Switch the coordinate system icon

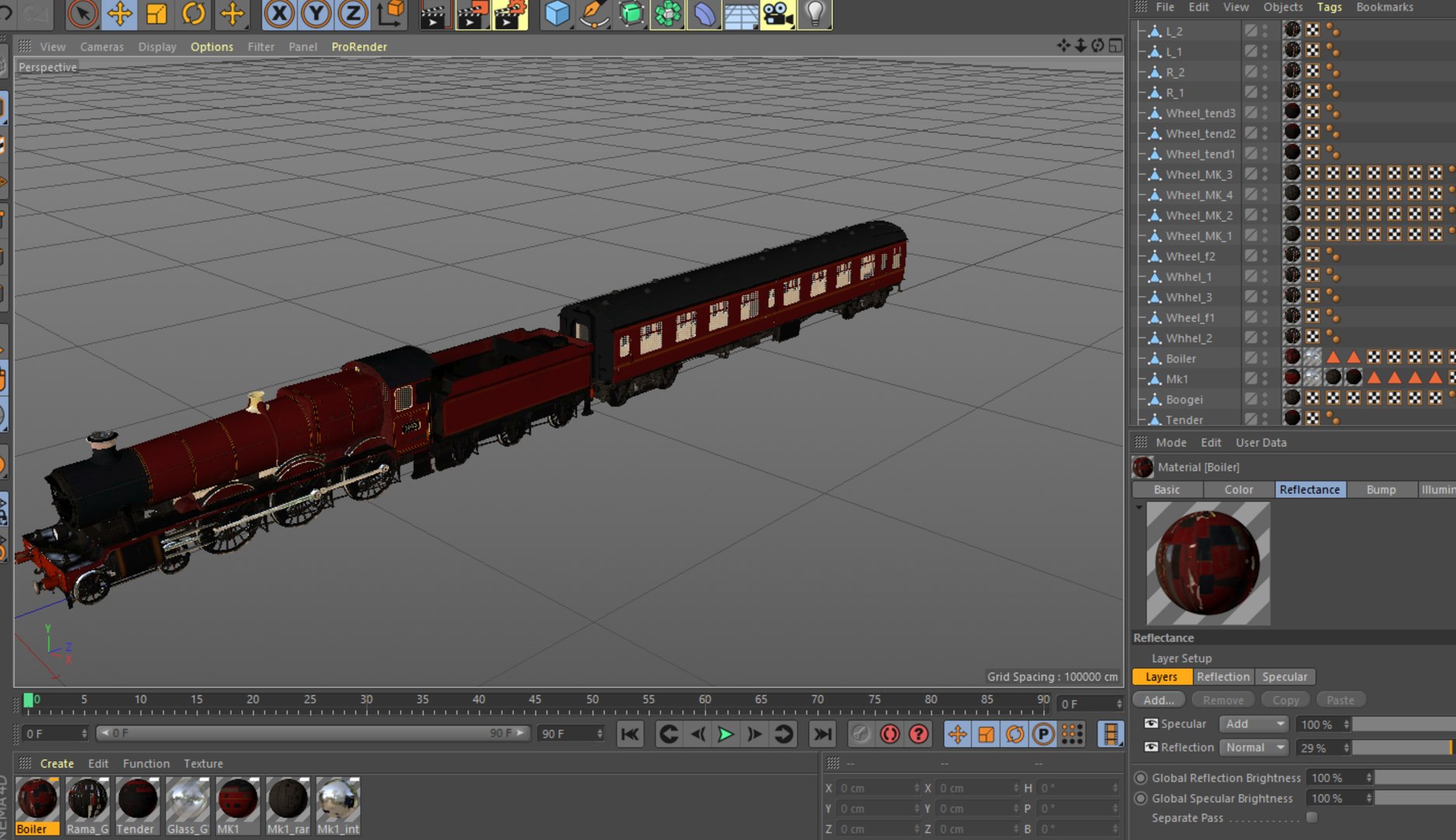click(x=390, y=14)
